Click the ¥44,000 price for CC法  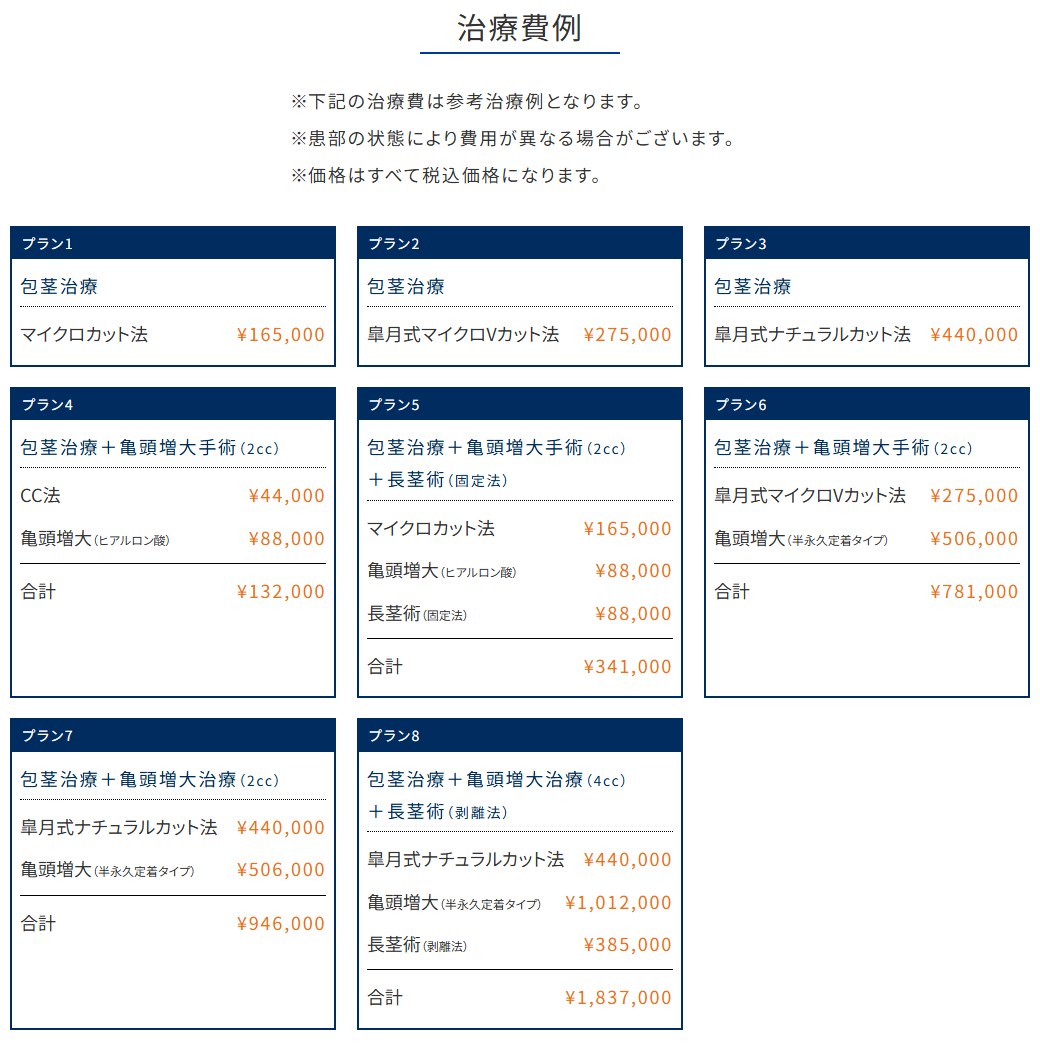coord(287,496)
